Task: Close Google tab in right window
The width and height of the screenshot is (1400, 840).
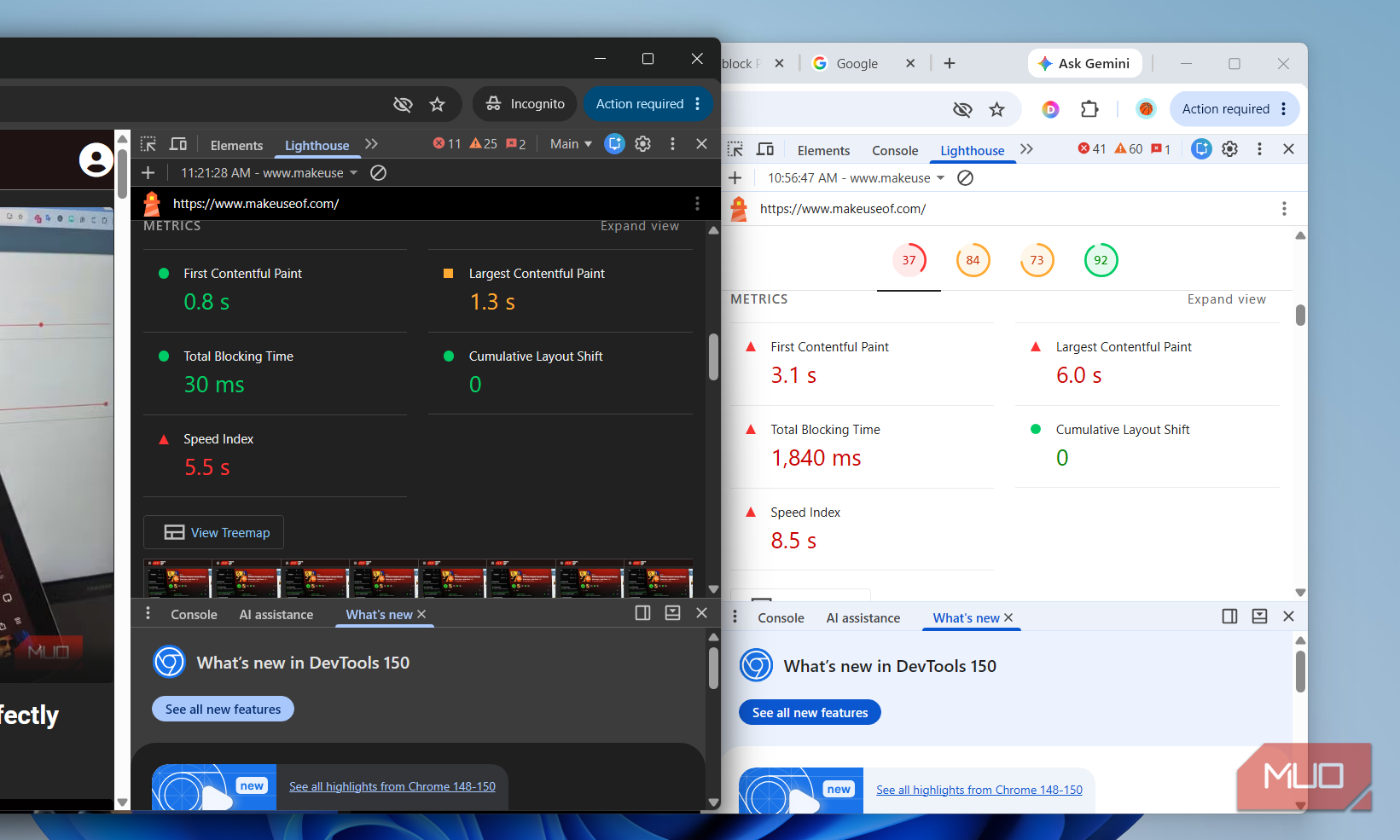Action: 910,63
